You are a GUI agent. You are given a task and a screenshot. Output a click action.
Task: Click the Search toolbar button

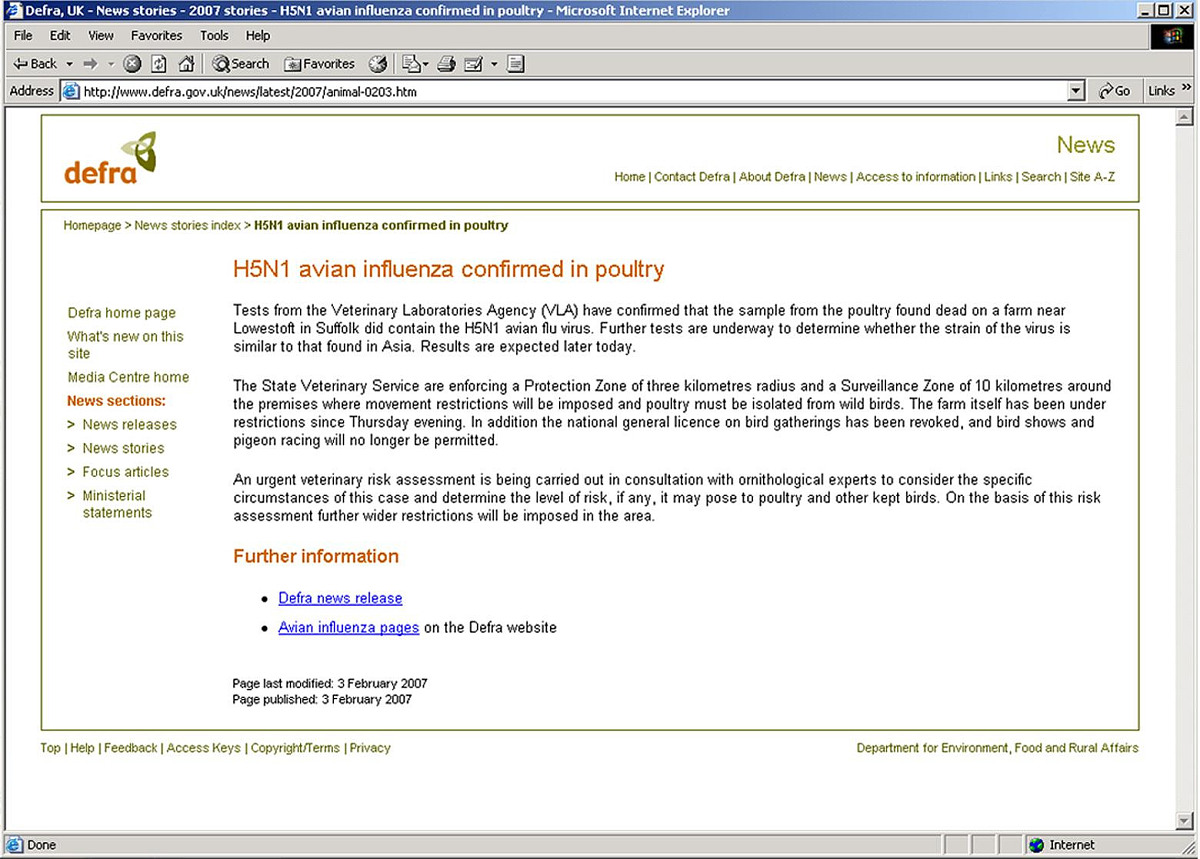(x=240, y=63)
